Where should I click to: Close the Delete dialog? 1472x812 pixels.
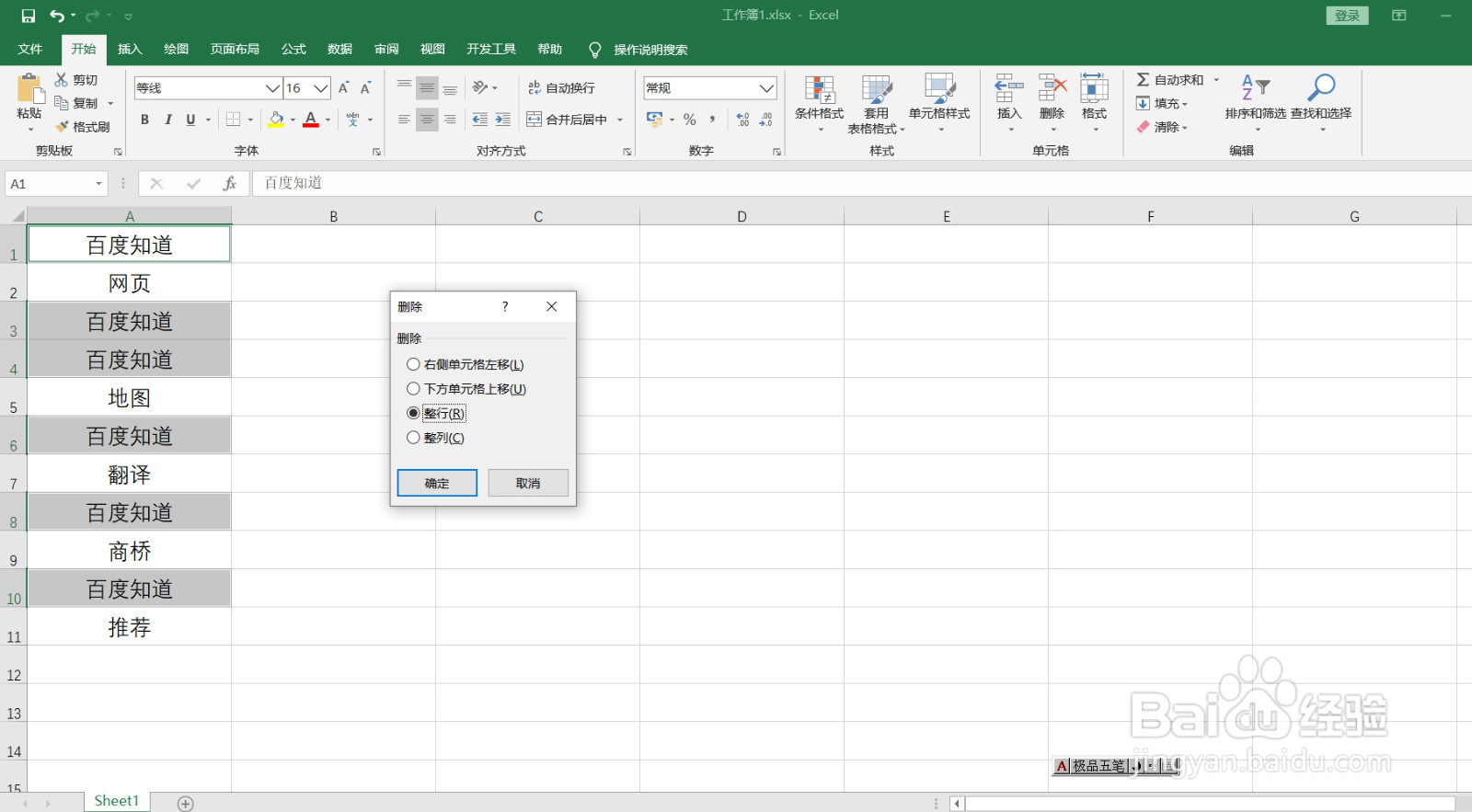[551, 306]
